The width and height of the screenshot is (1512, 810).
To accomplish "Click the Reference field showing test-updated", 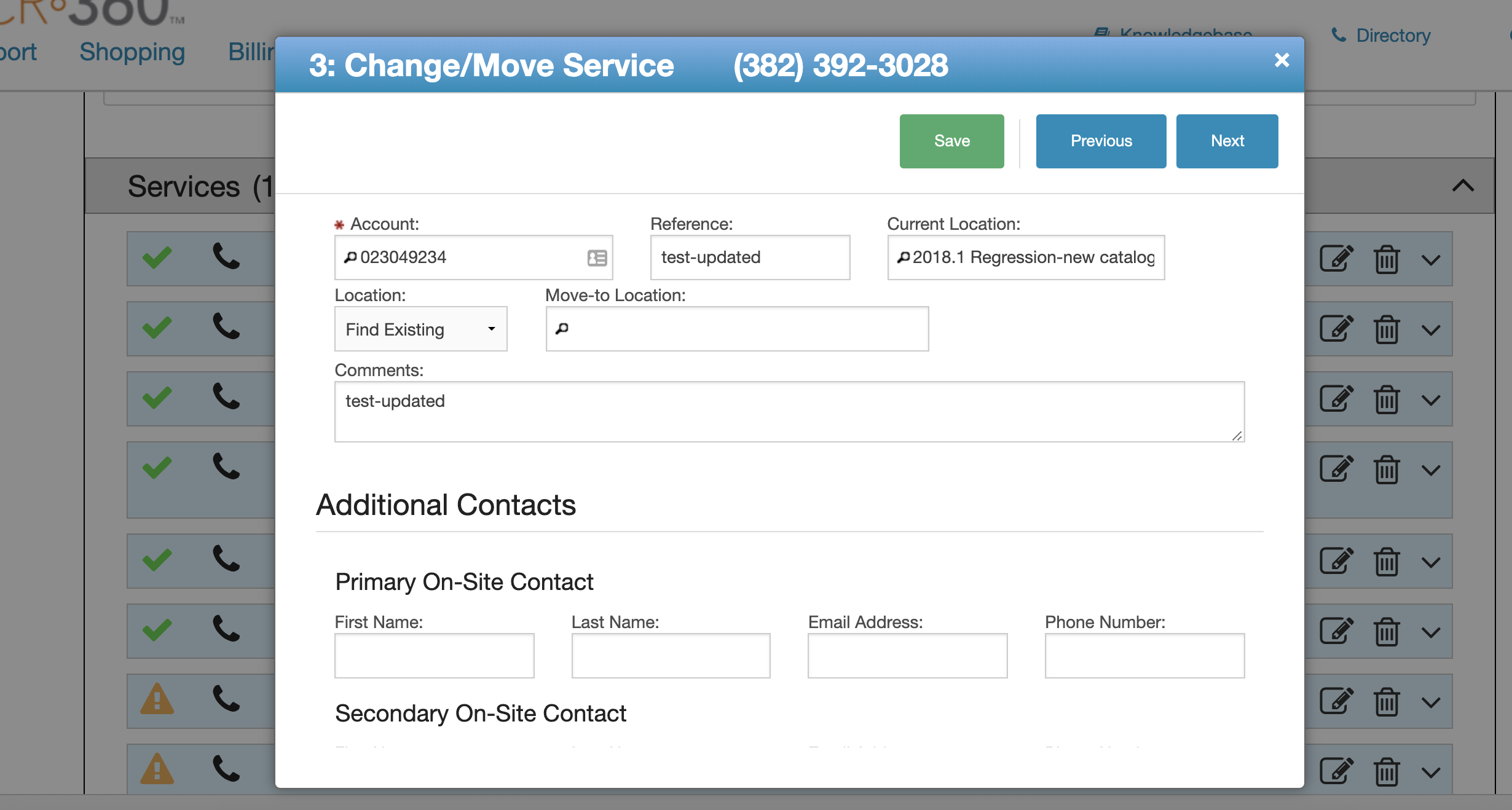I will pos(750,257).
